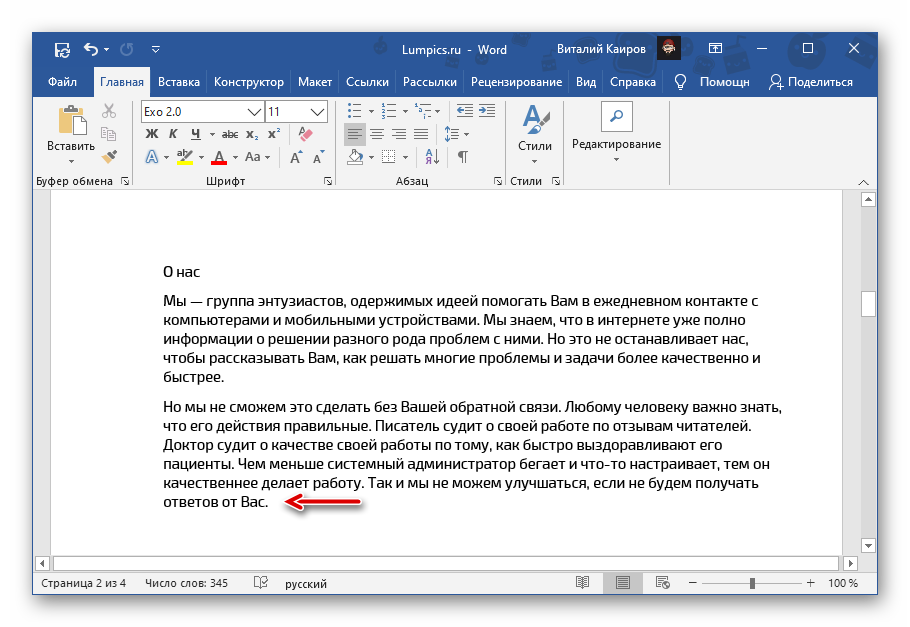Click the Помощн lightbulb search
Screen dimensions: 910x627
712,82
